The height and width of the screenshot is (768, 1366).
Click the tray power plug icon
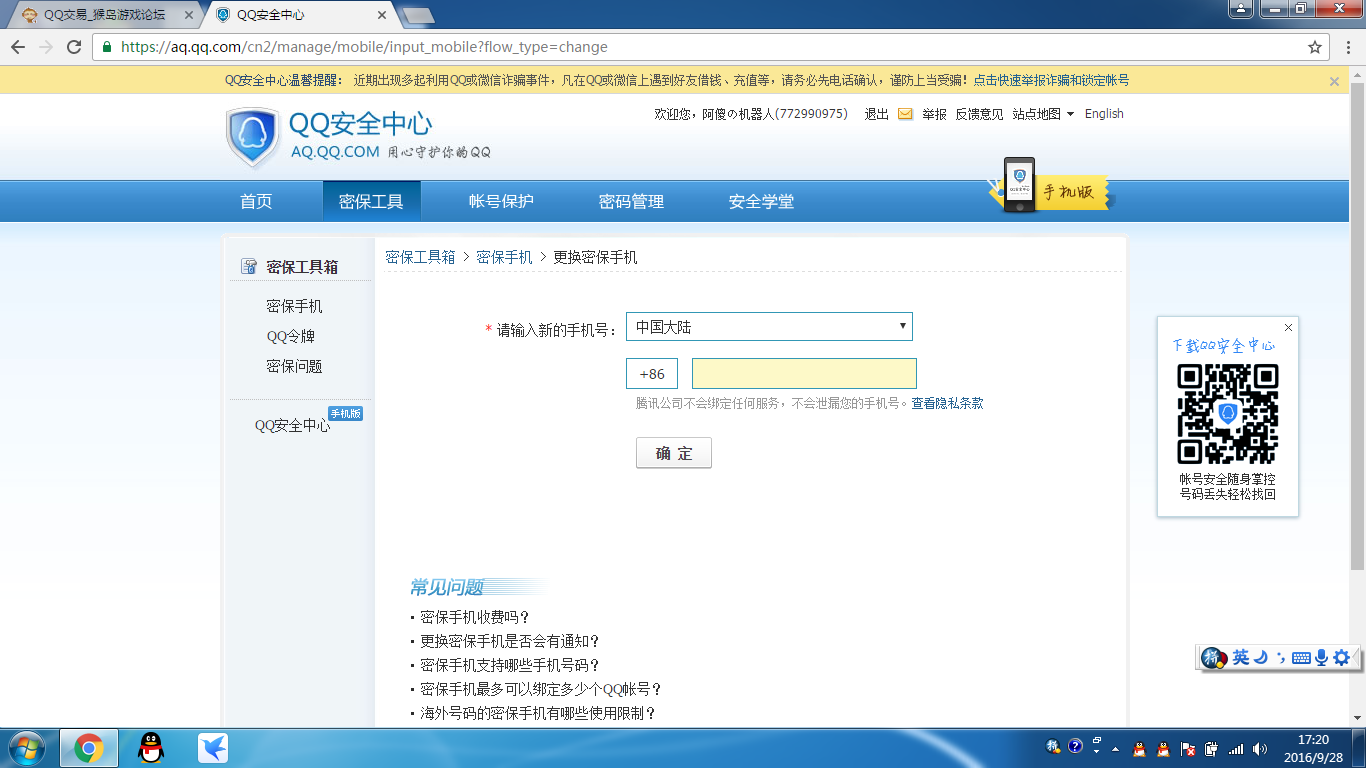tap(1211, 748)
